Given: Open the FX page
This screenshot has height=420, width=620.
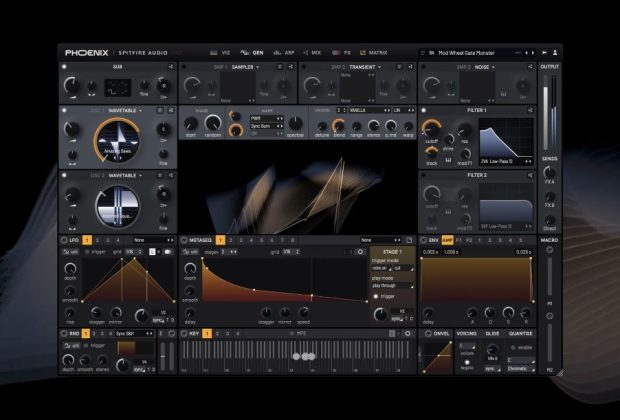Looking at the screenshot, I should tap(342, 53).
